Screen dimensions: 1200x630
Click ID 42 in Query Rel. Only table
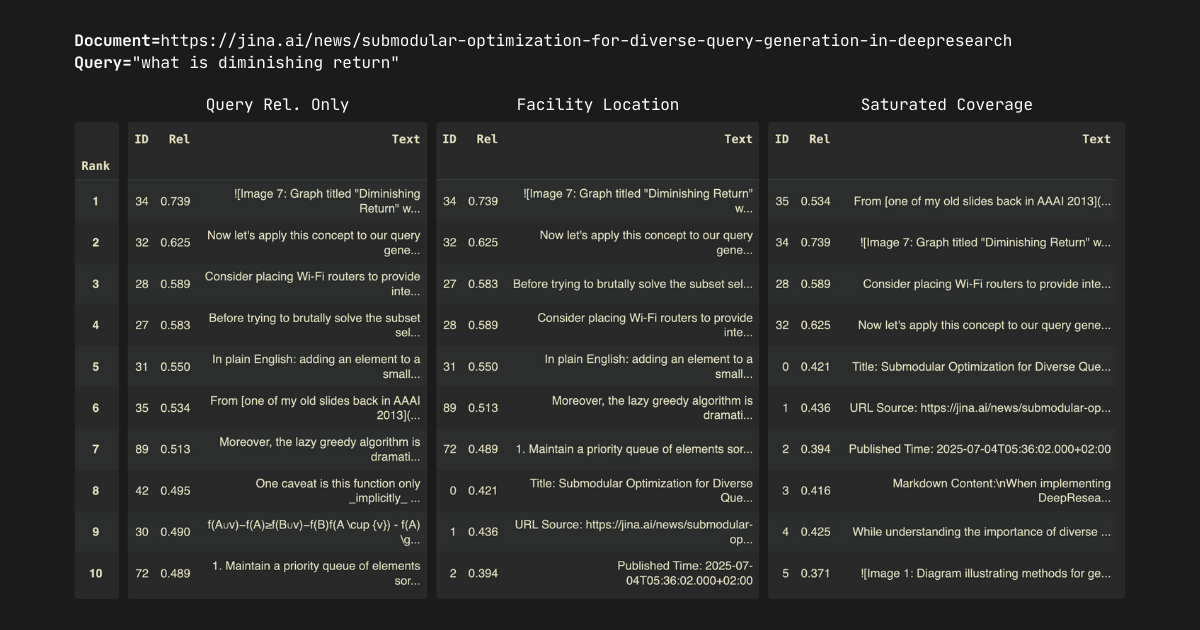142,490
